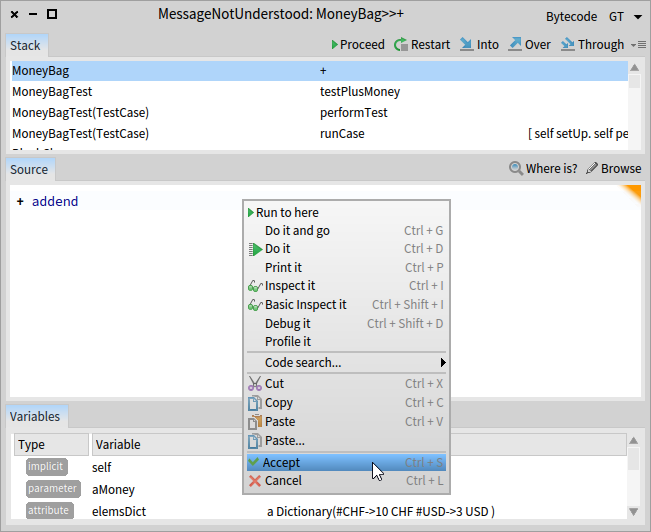
Task: Switch to GT debugger
Action: (616, 17)
